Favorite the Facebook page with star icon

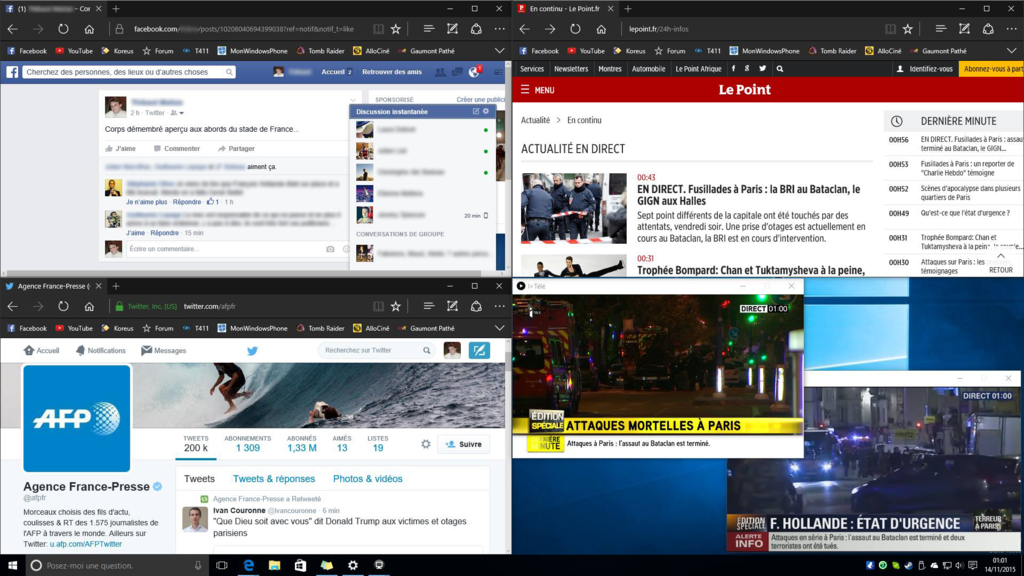click(x=396, y=29)
